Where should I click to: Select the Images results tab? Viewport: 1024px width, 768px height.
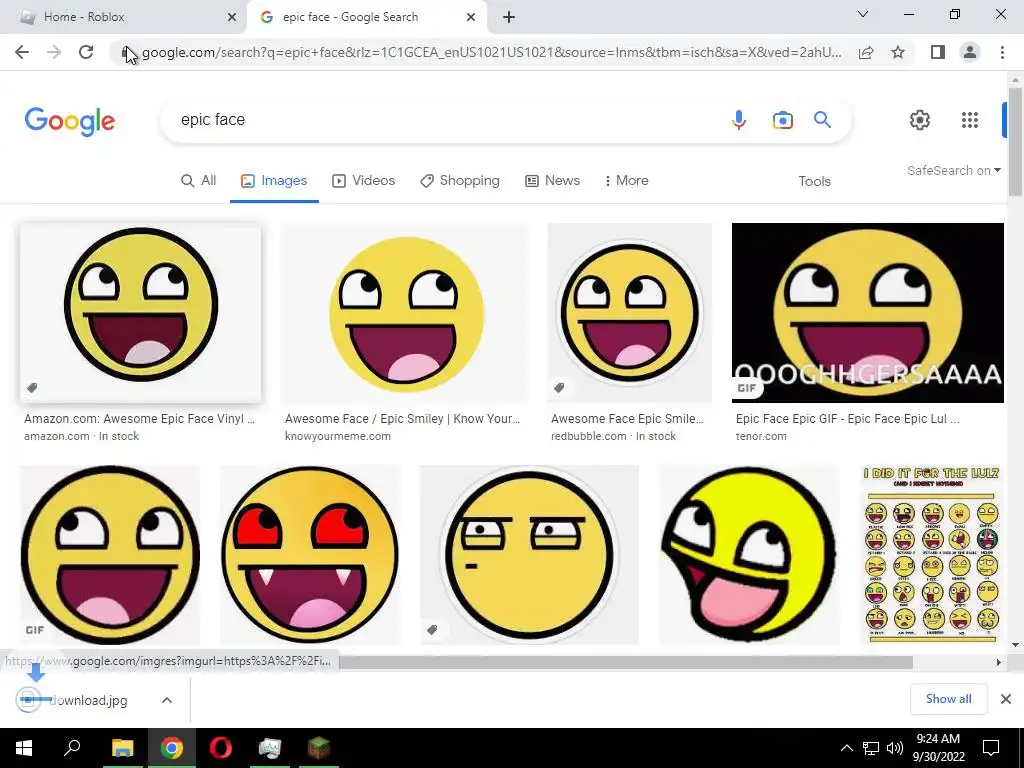pyautogui.click(x=274, y=181)
